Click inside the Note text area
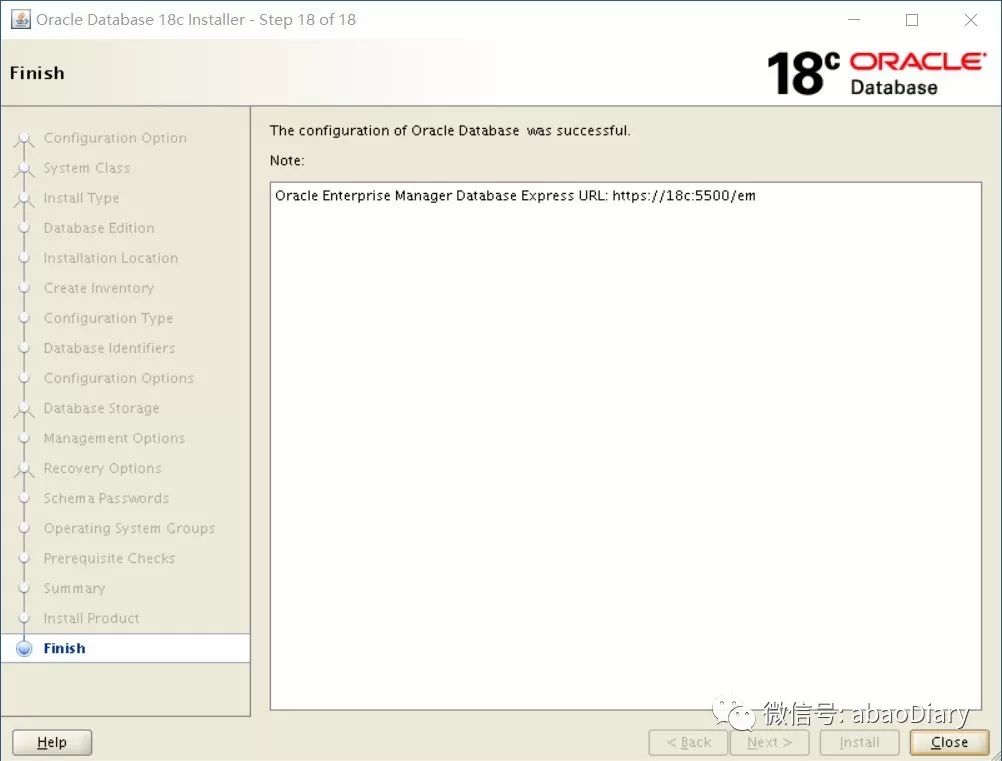 click(x=626, y=446)
